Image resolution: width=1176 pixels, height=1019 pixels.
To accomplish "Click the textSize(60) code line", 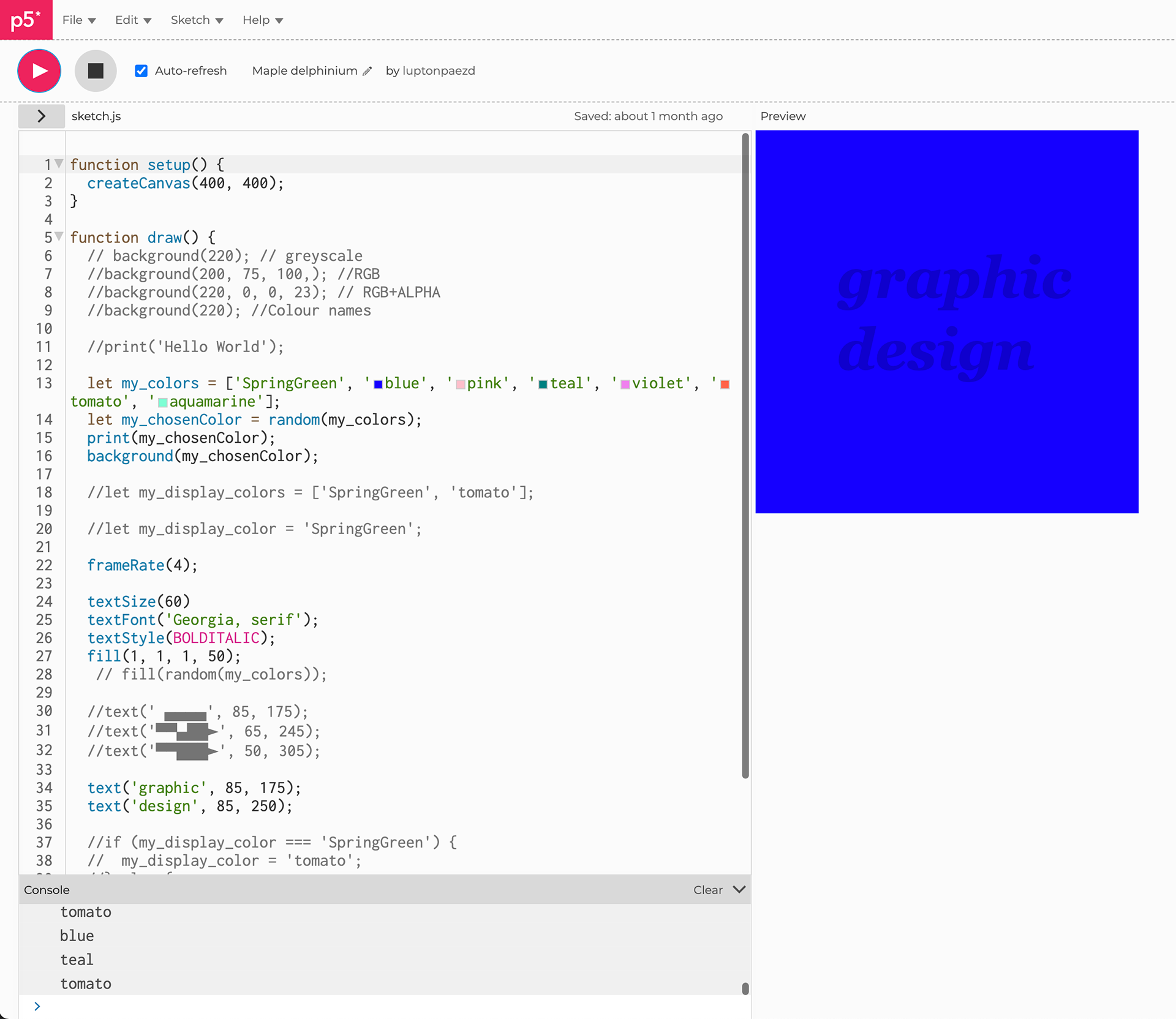I will click(x=138, y=601).
